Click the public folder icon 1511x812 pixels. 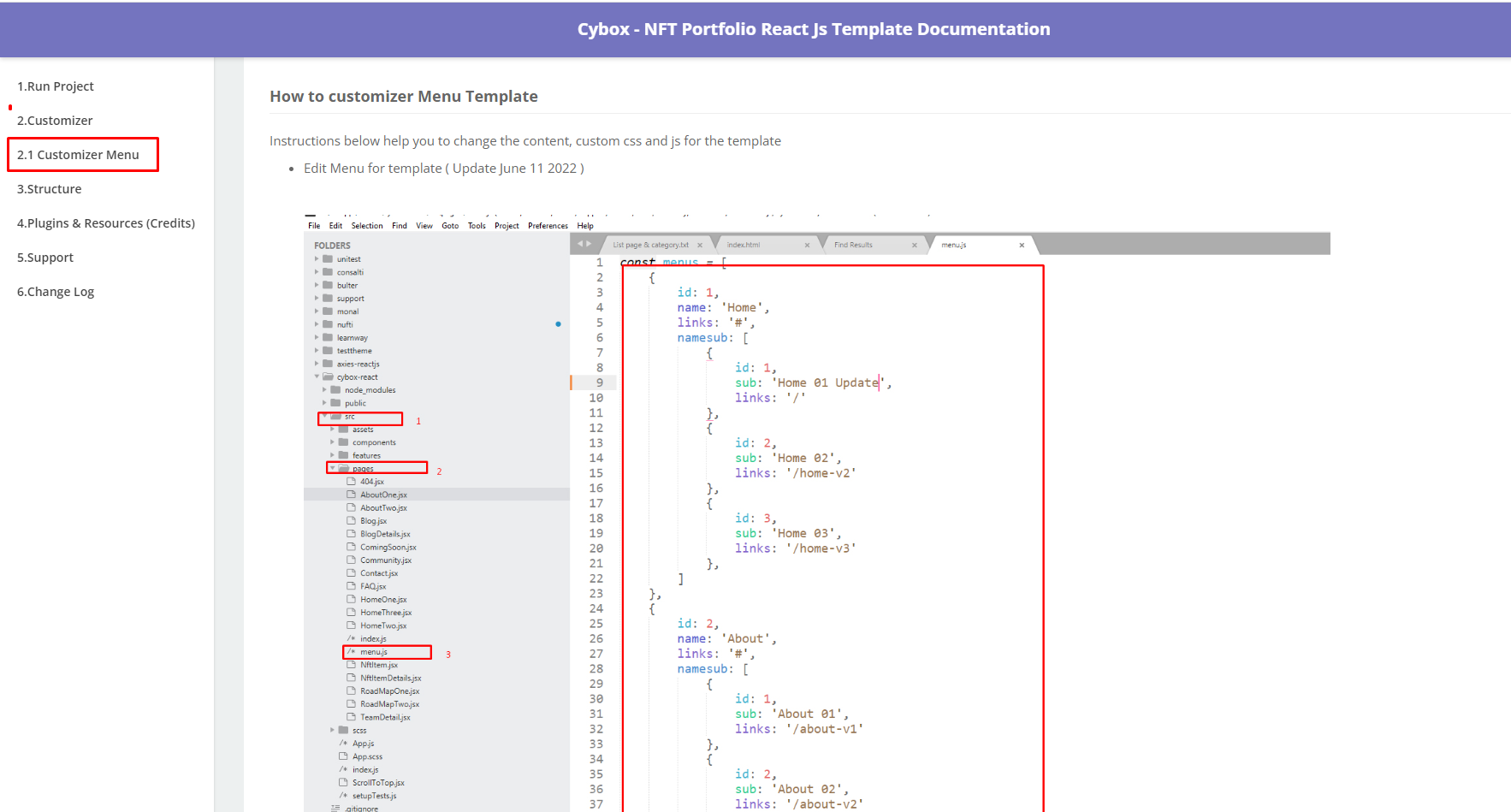(335, 402)
